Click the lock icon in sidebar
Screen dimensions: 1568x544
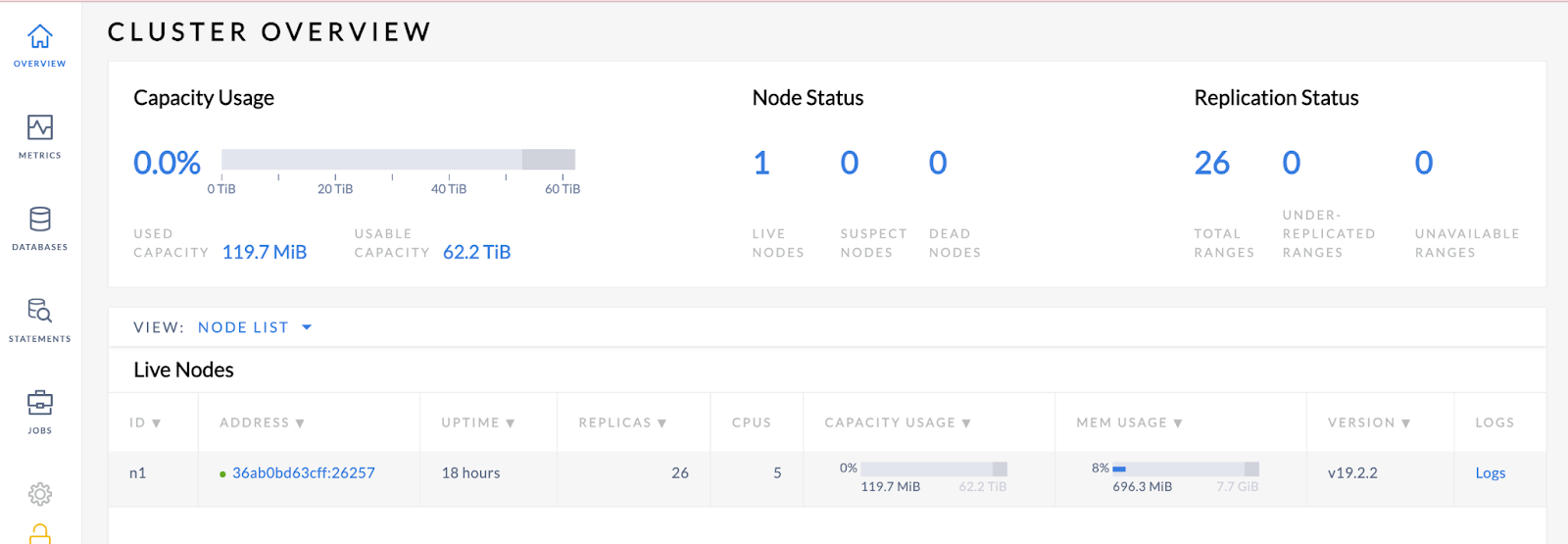point(39,533)
